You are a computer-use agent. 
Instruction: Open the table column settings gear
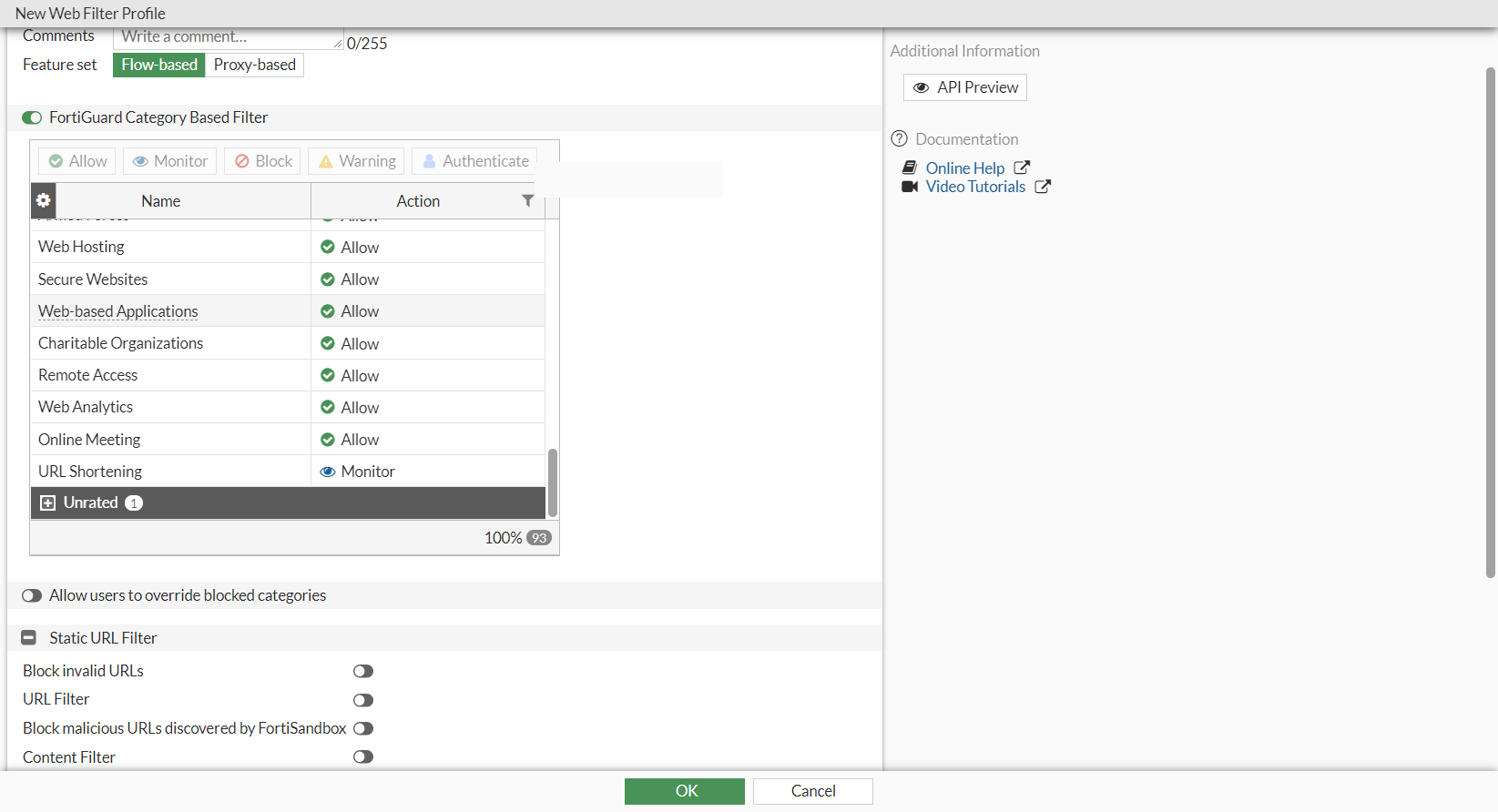tap(43, 200)
